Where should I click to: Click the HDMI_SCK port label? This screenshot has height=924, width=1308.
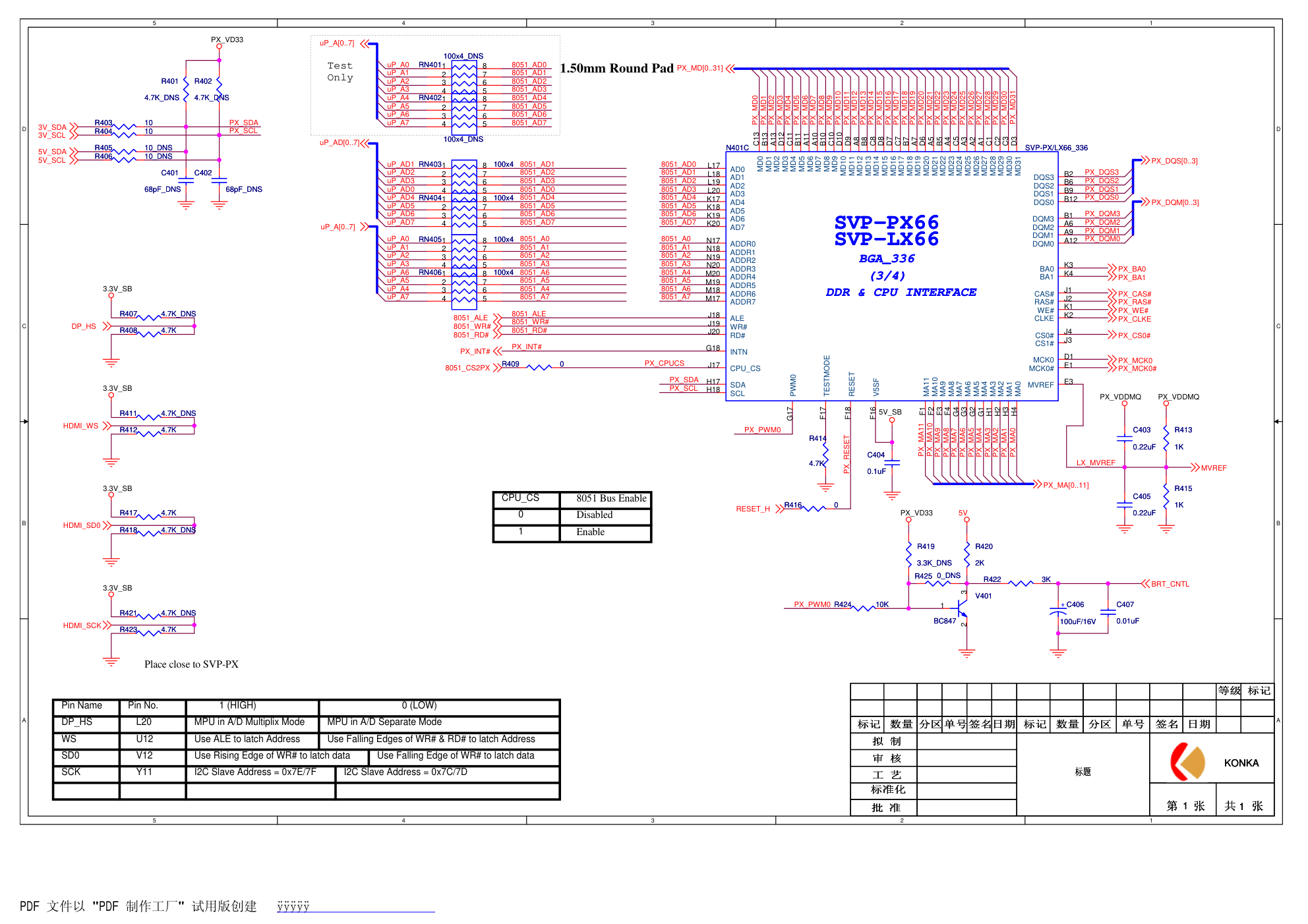click(82, 625)
